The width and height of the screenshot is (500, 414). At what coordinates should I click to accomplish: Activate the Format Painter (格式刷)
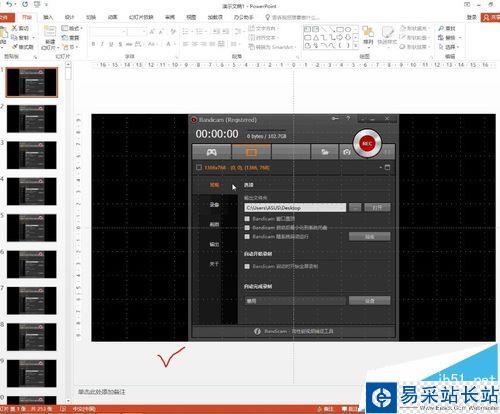22,47
